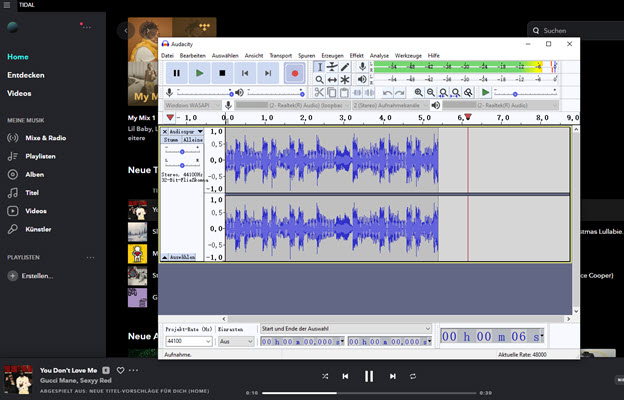Click the Redo arrow icon
This screenshot has height=400, width=624.
click(400, 93)
